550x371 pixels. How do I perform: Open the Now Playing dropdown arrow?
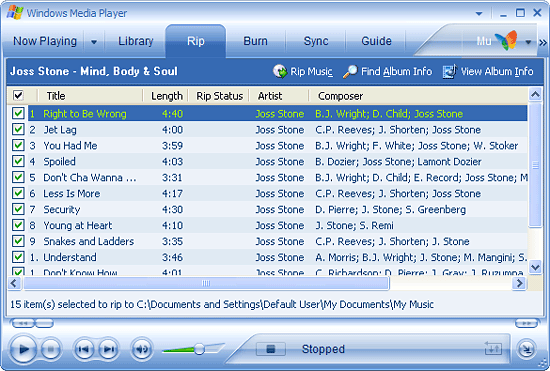[94, 42]
